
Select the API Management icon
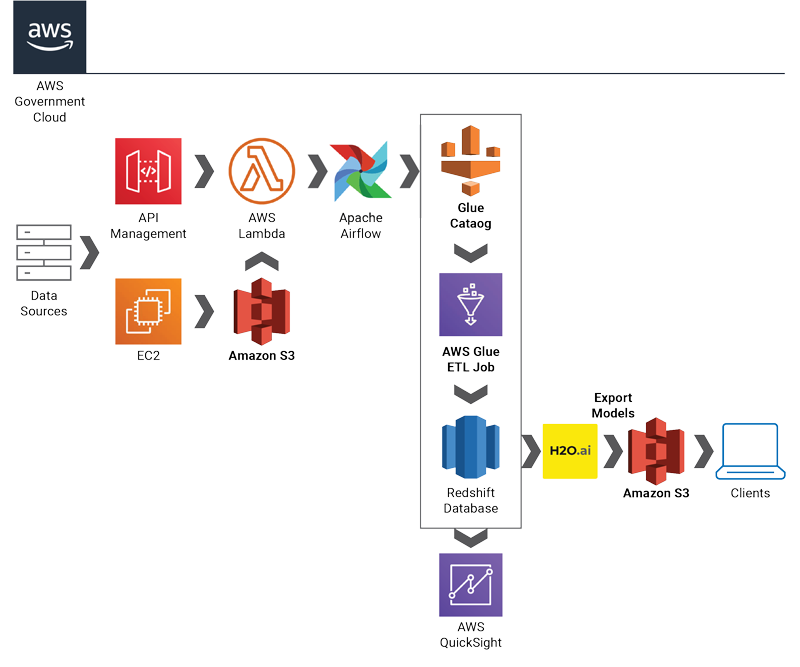[x=148, y=171]
